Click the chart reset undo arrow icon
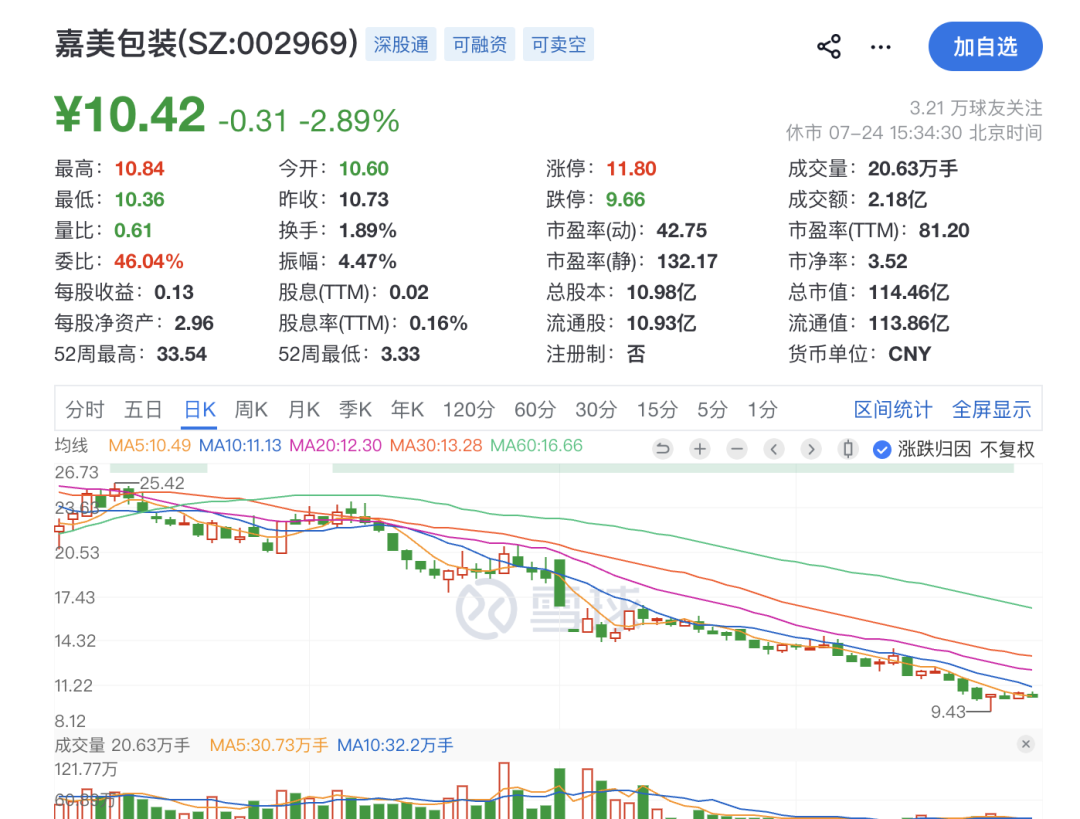Screen dimensions: 1080x819 click(x=663, y=449)
